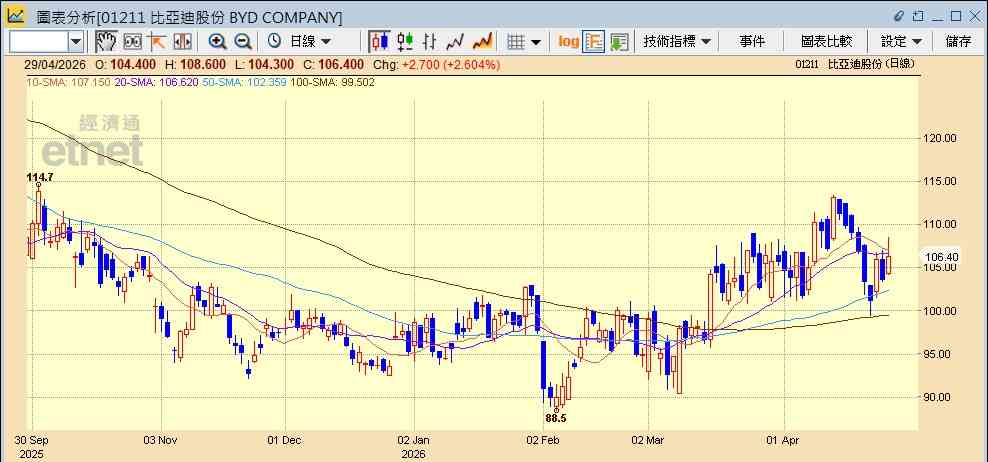Select the red-blue candlestick chart type
This screenshot has height=462, width=988.
[x=379, y=42]
